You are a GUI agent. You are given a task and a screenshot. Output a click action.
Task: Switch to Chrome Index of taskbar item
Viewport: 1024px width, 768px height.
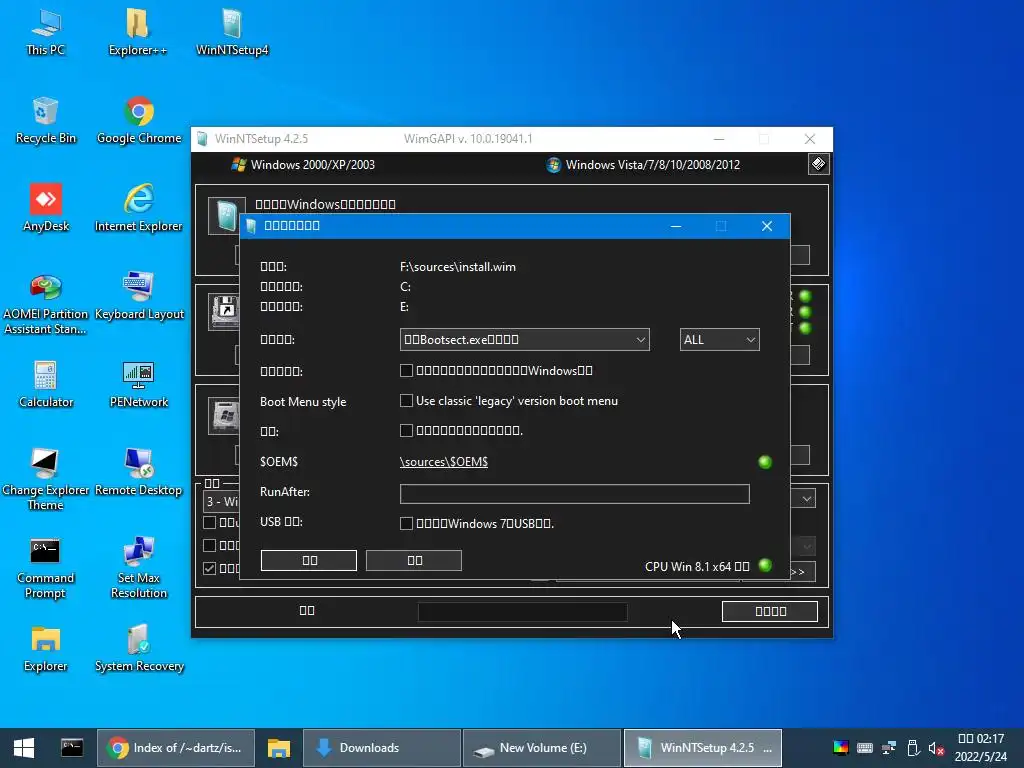pos(176,748)
